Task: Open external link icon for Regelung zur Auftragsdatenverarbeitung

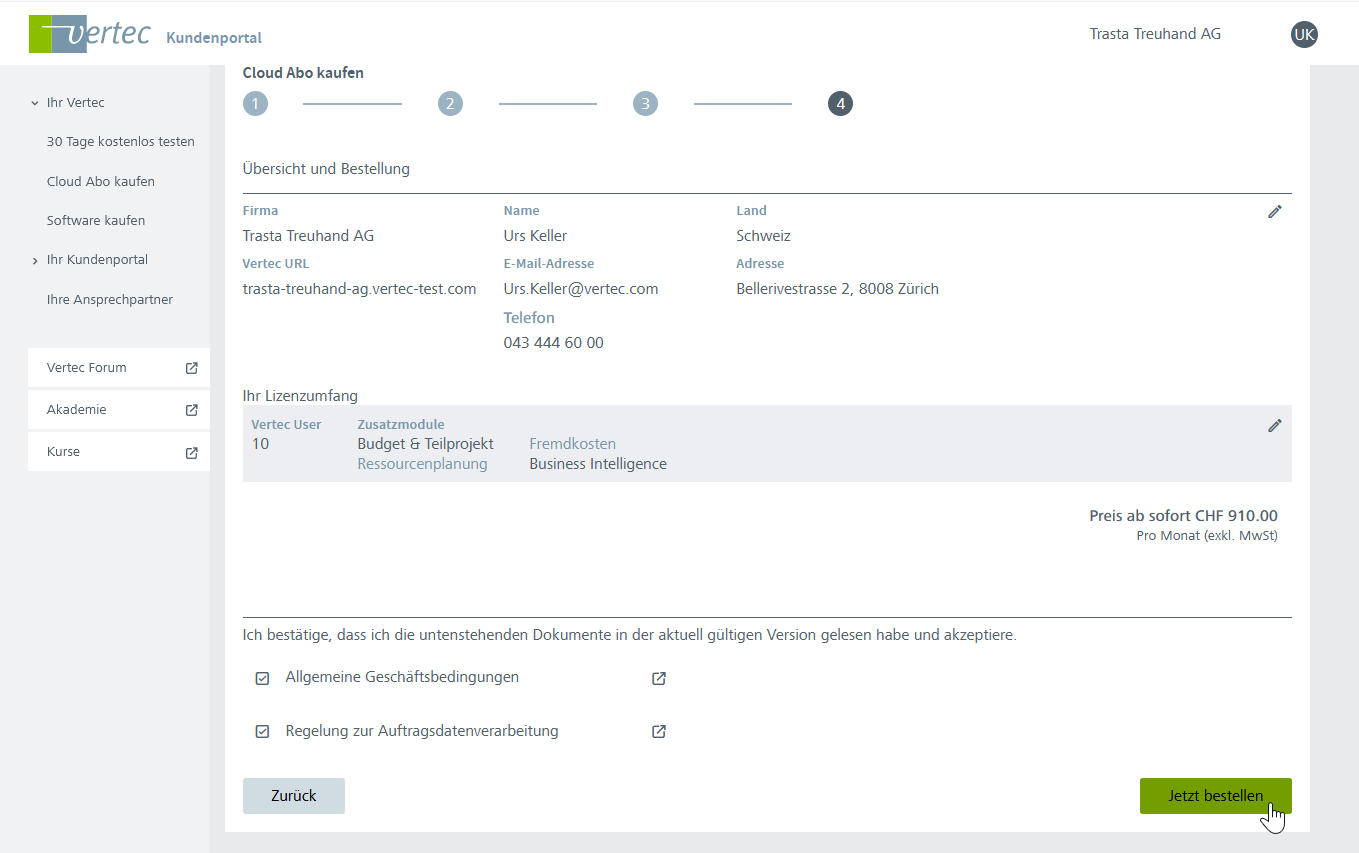Action: [x=659, y=732]
